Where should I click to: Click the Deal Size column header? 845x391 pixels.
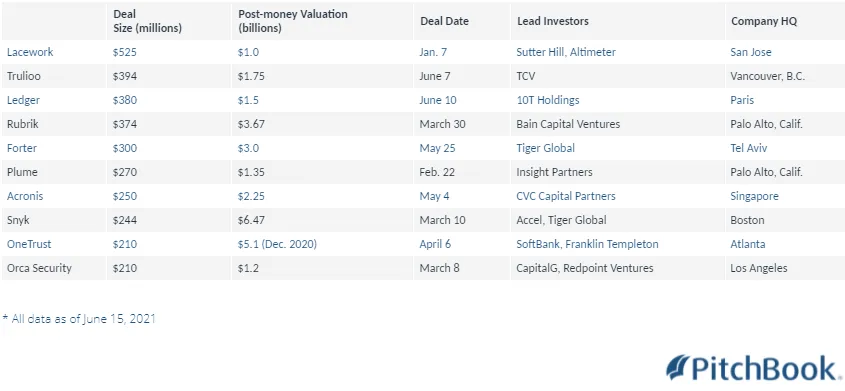[x=147, y=22]
